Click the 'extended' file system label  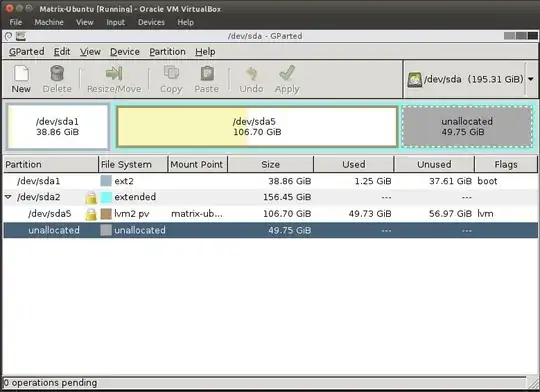tap(135, 197)
